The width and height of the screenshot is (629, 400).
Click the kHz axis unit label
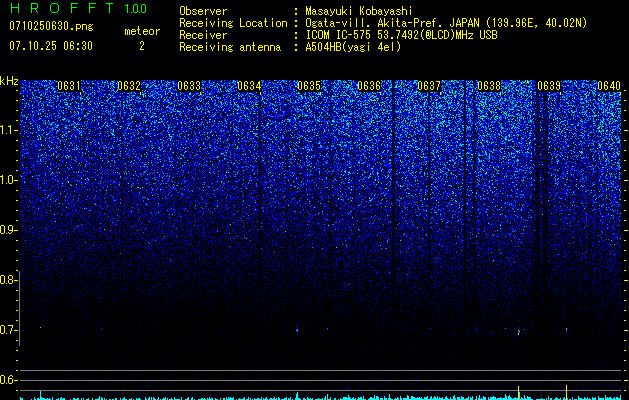pos(9,81)
